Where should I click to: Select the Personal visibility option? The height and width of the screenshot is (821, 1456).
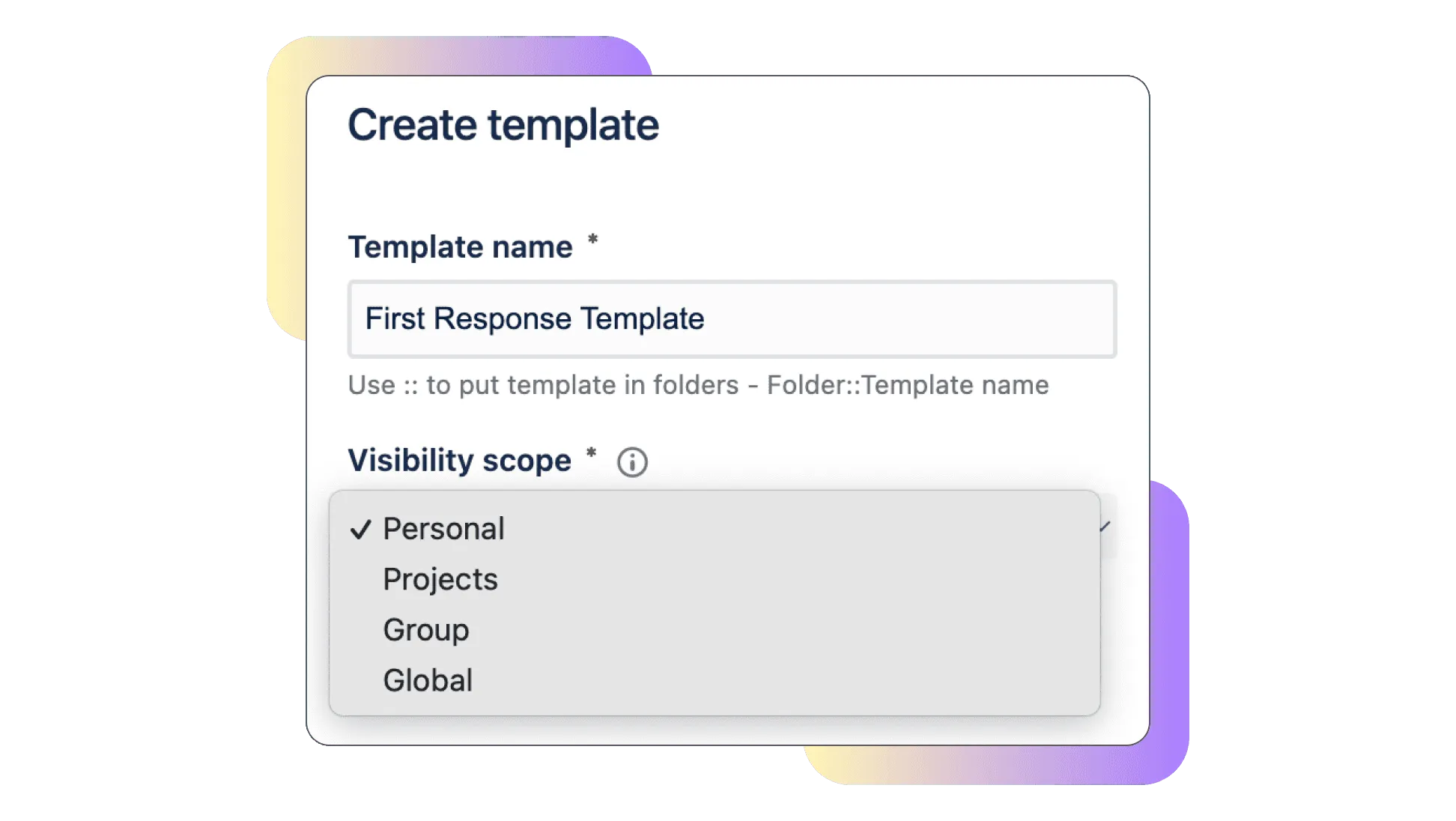(x=443, y=530)
